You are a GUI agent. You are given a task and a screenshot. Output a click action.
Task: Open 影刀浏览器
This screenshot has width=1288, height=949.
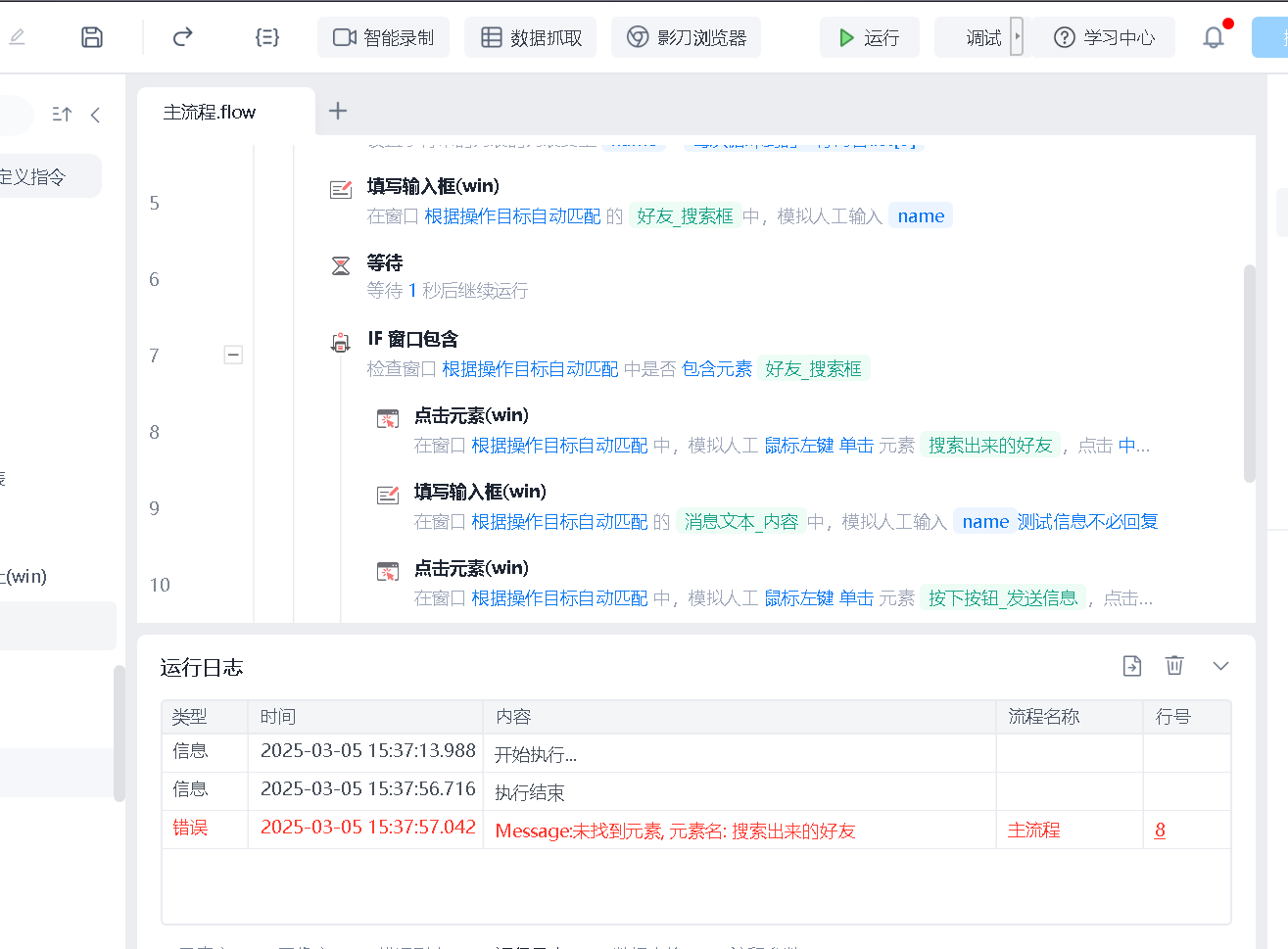[x=687, y=37]
